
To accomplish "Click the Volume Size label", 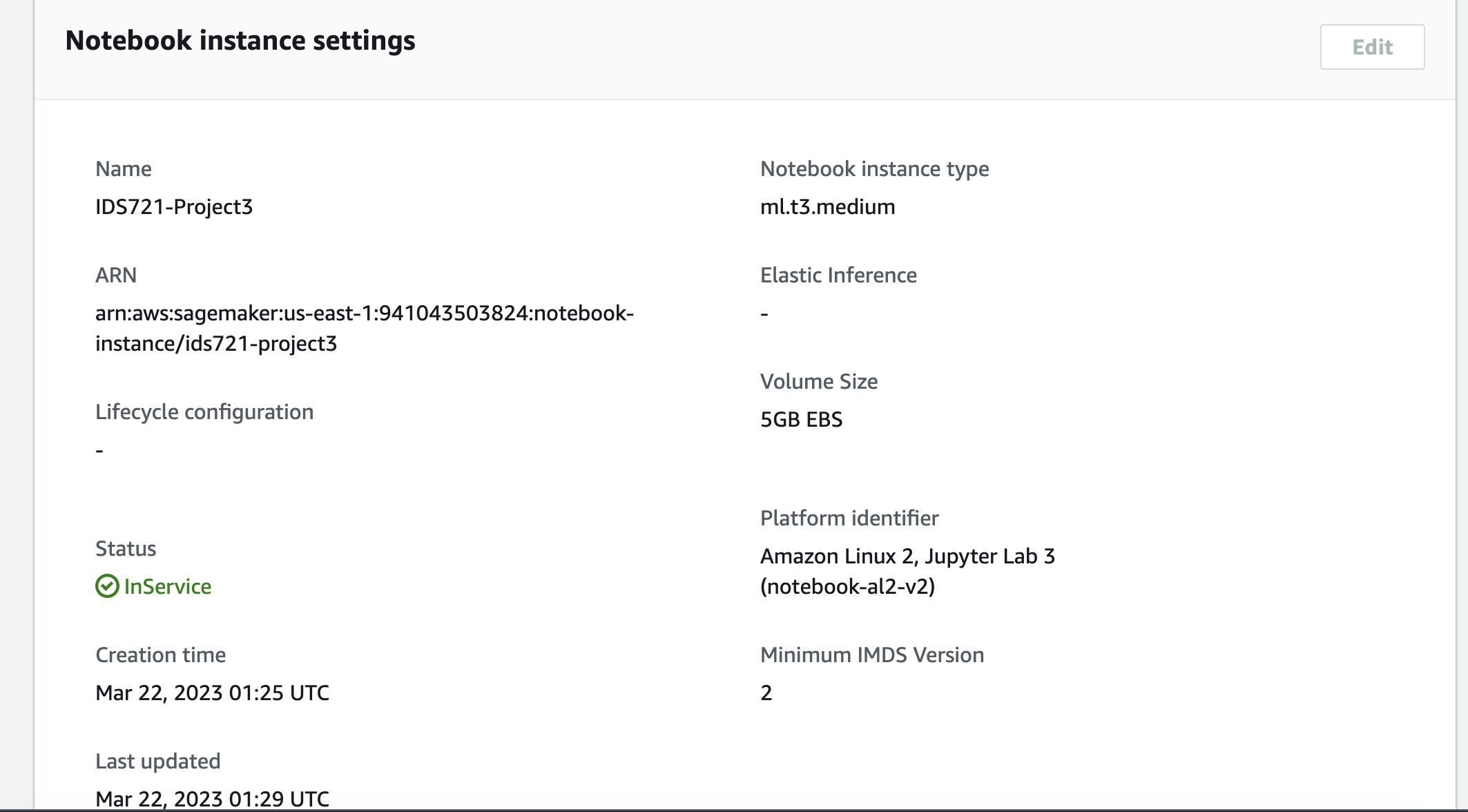I will click(x=819, y=382).
